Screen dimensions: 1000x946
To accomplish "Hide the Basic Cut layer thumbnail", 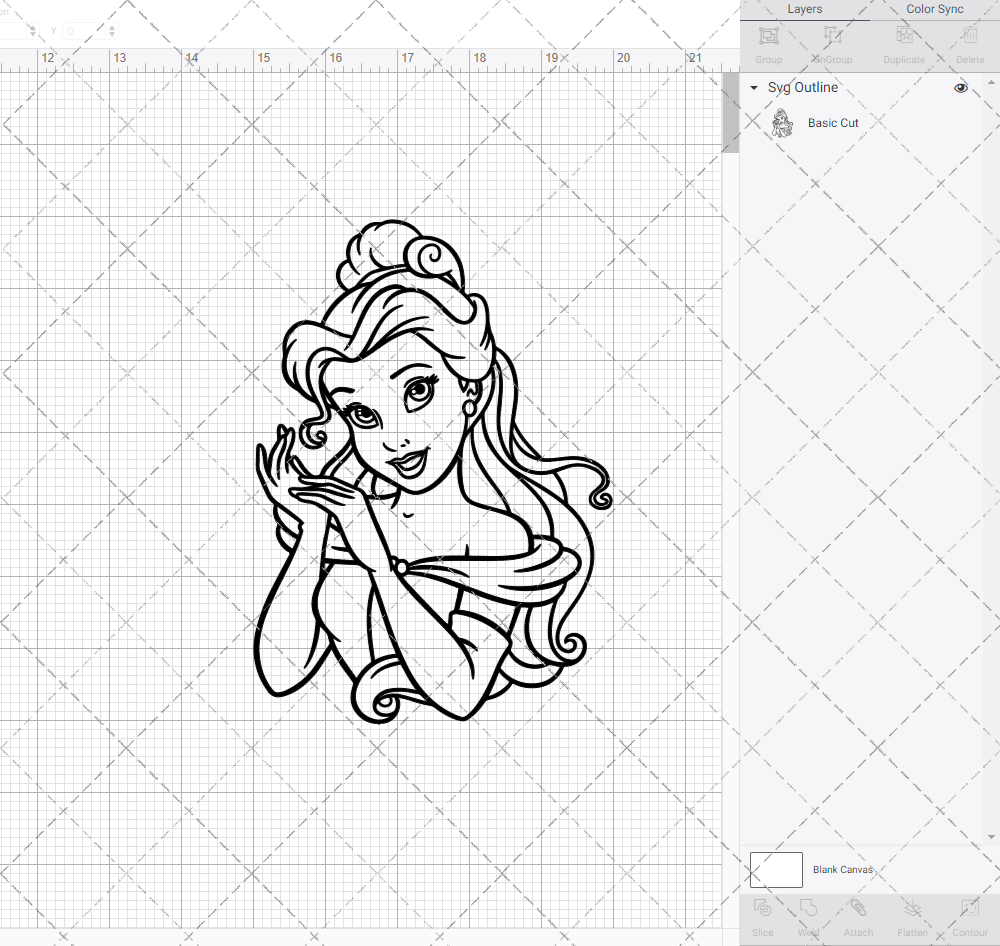I will coord(782,122).
